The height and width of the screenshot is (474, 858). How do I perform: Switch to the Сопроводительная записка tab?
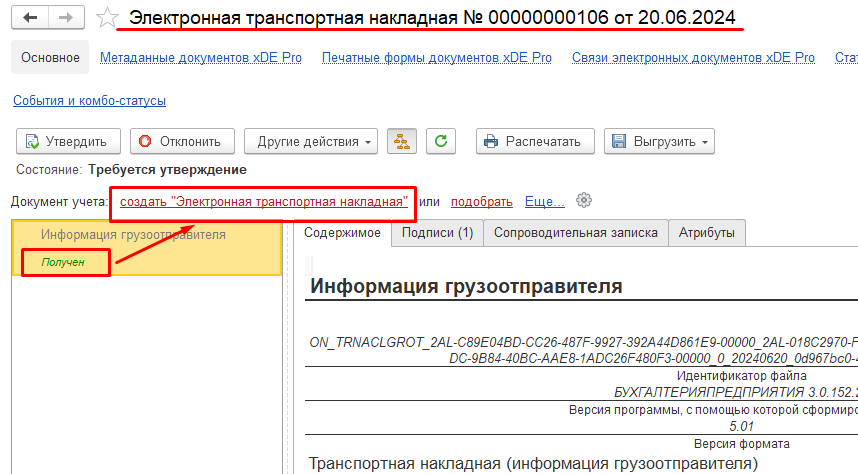click(576, 233)
